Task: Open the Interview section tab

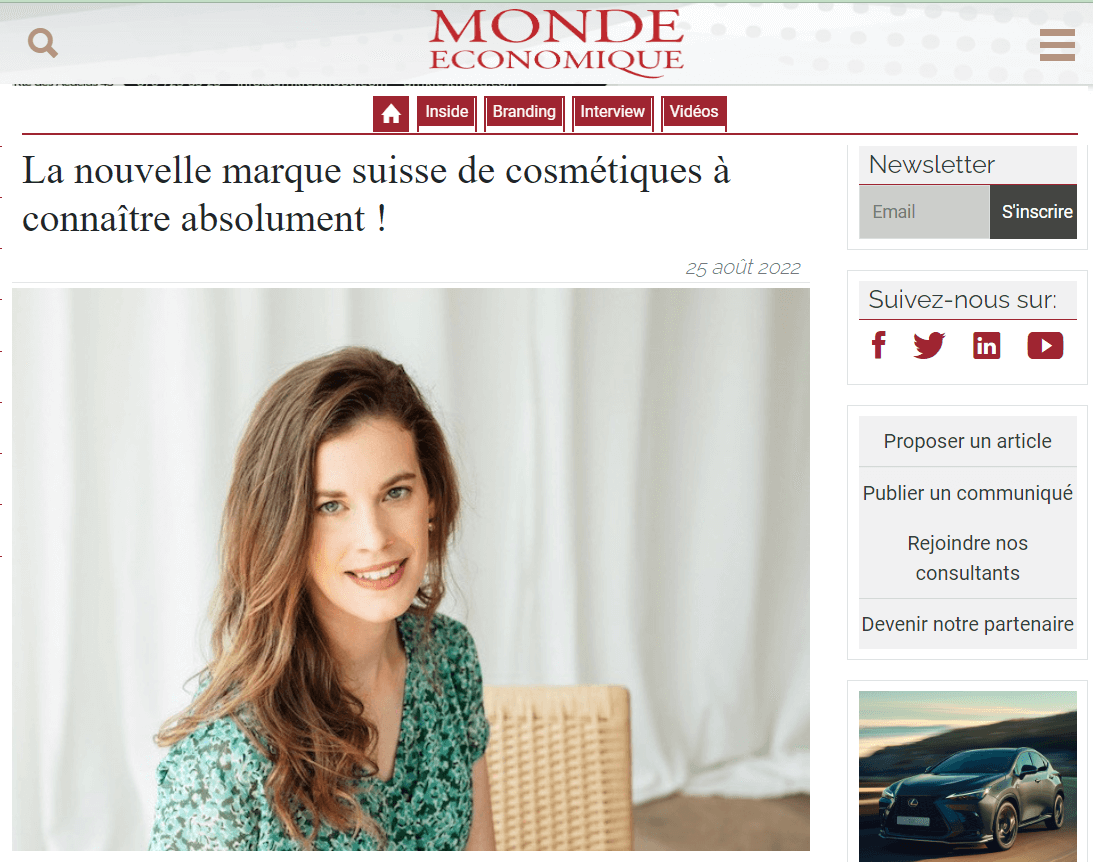Action: [x=613, y=112]
